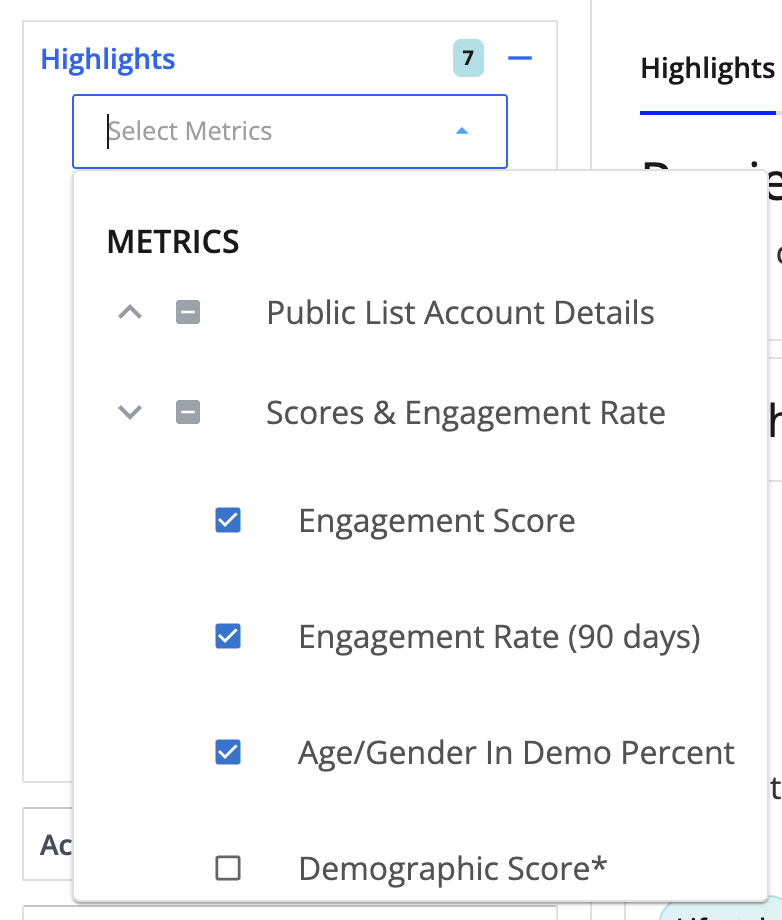This screenshot has width=782, height=920.
Task: Collapse the Highlights section with the minus icon
Action: click(x=520, y=58)
